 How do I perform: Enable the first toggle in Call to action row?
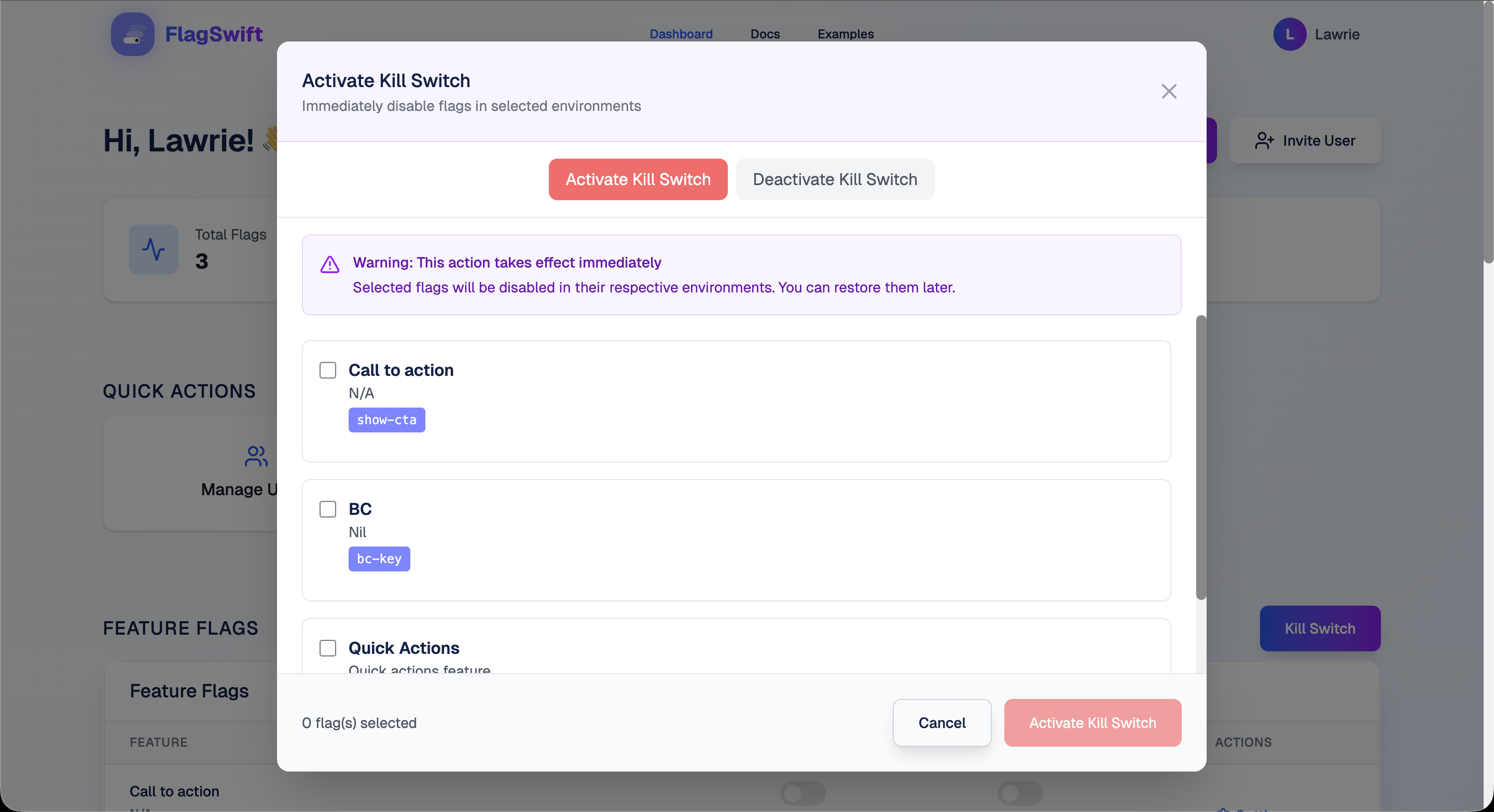803,793
